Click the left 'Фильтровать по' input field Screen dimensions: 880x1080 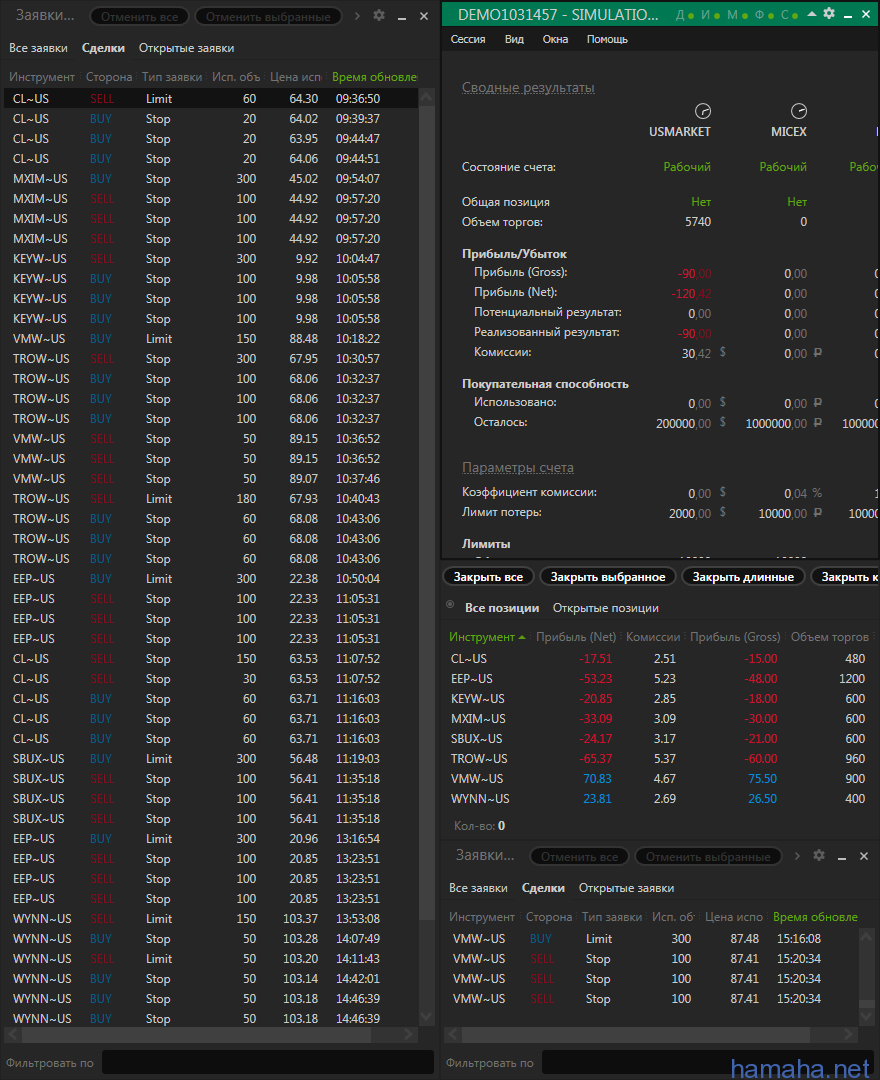267,1062
